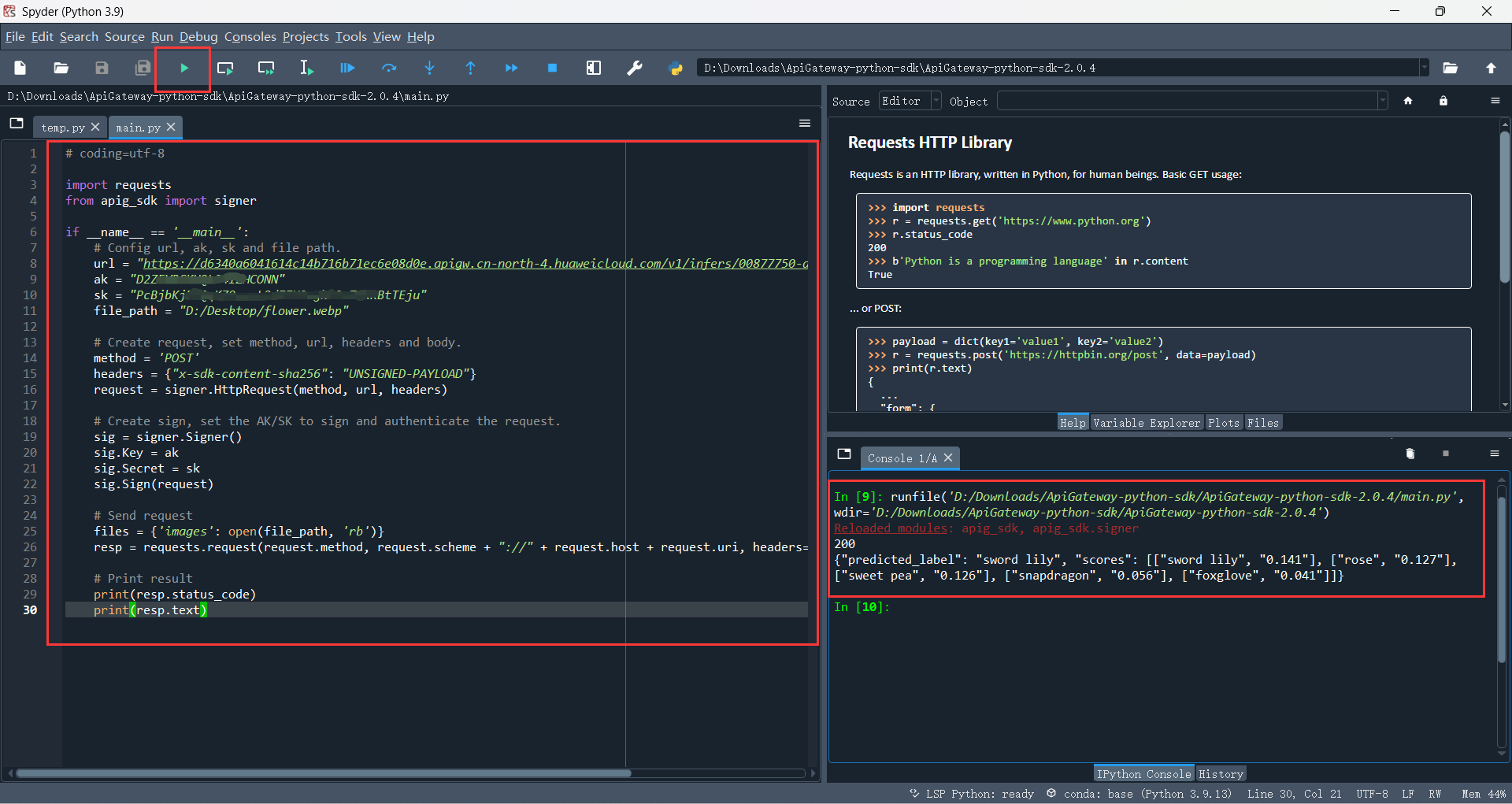1512x804 pixels.
Task: Open the Consoles menu
Action: coord(250,37)
